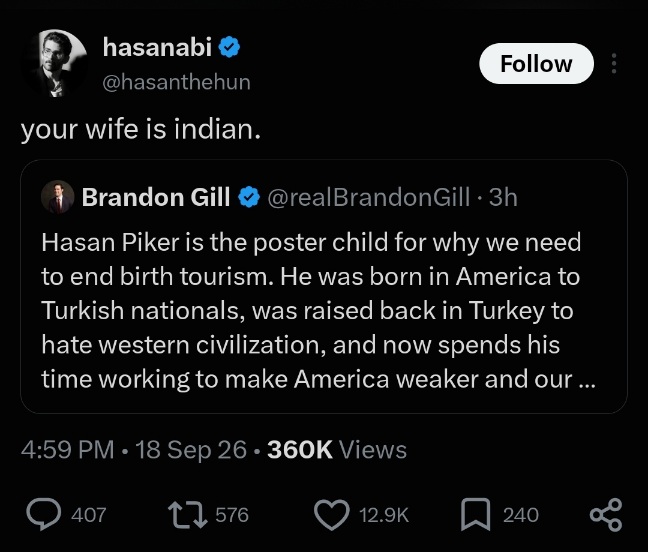Open the @realBrandonGill handle
Viewport: 648px width, 552px height.
[x=369, y=197]
